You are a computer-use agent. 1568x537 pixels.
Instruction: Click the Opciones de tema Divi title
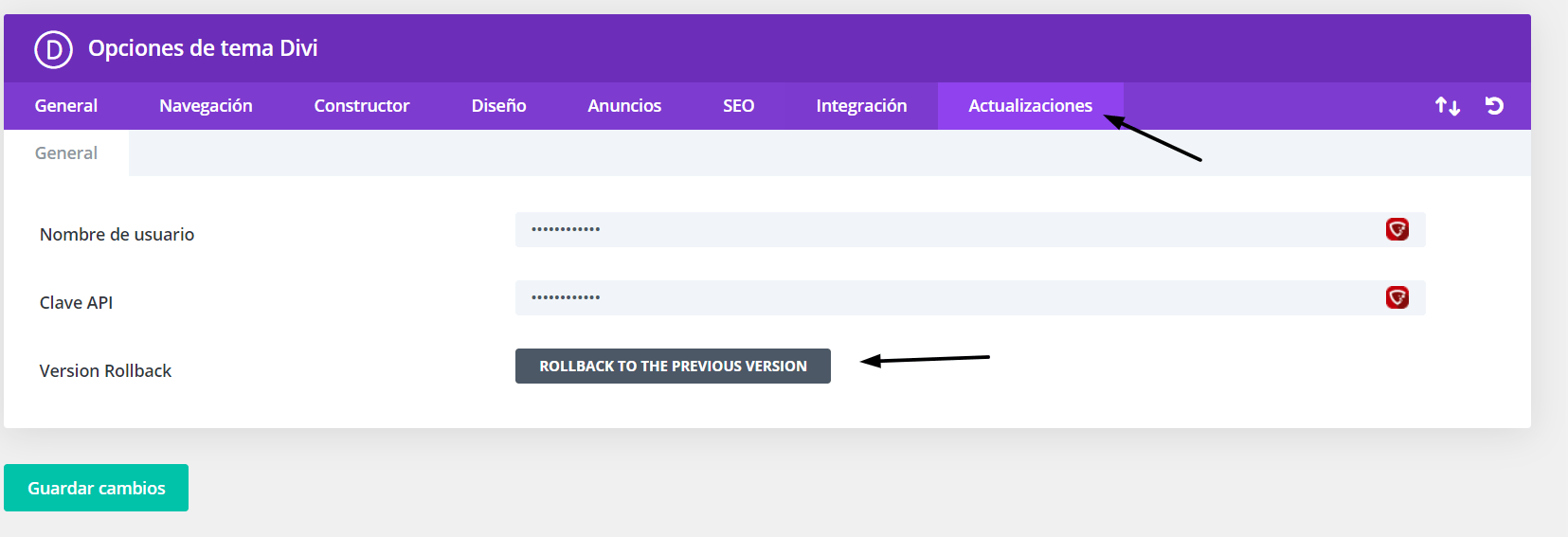[203, 48]
